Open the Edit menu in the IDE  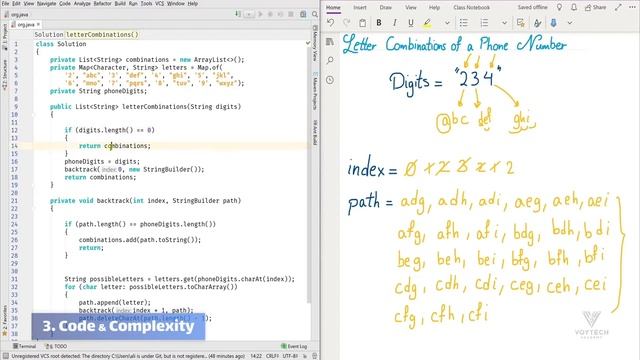click(16, 3)
